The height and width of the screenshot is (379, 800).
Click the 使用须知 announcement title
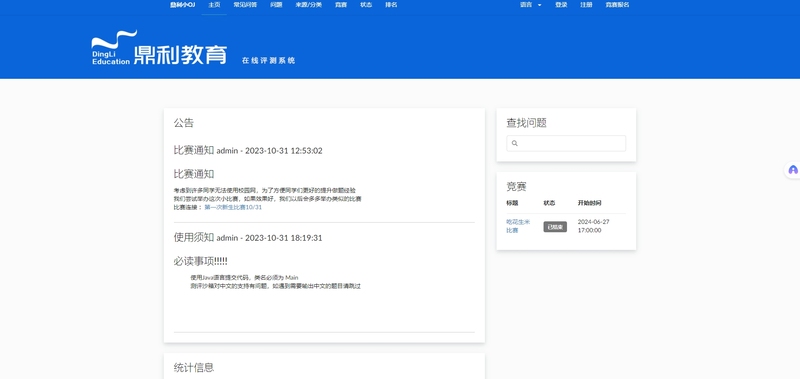248,238
